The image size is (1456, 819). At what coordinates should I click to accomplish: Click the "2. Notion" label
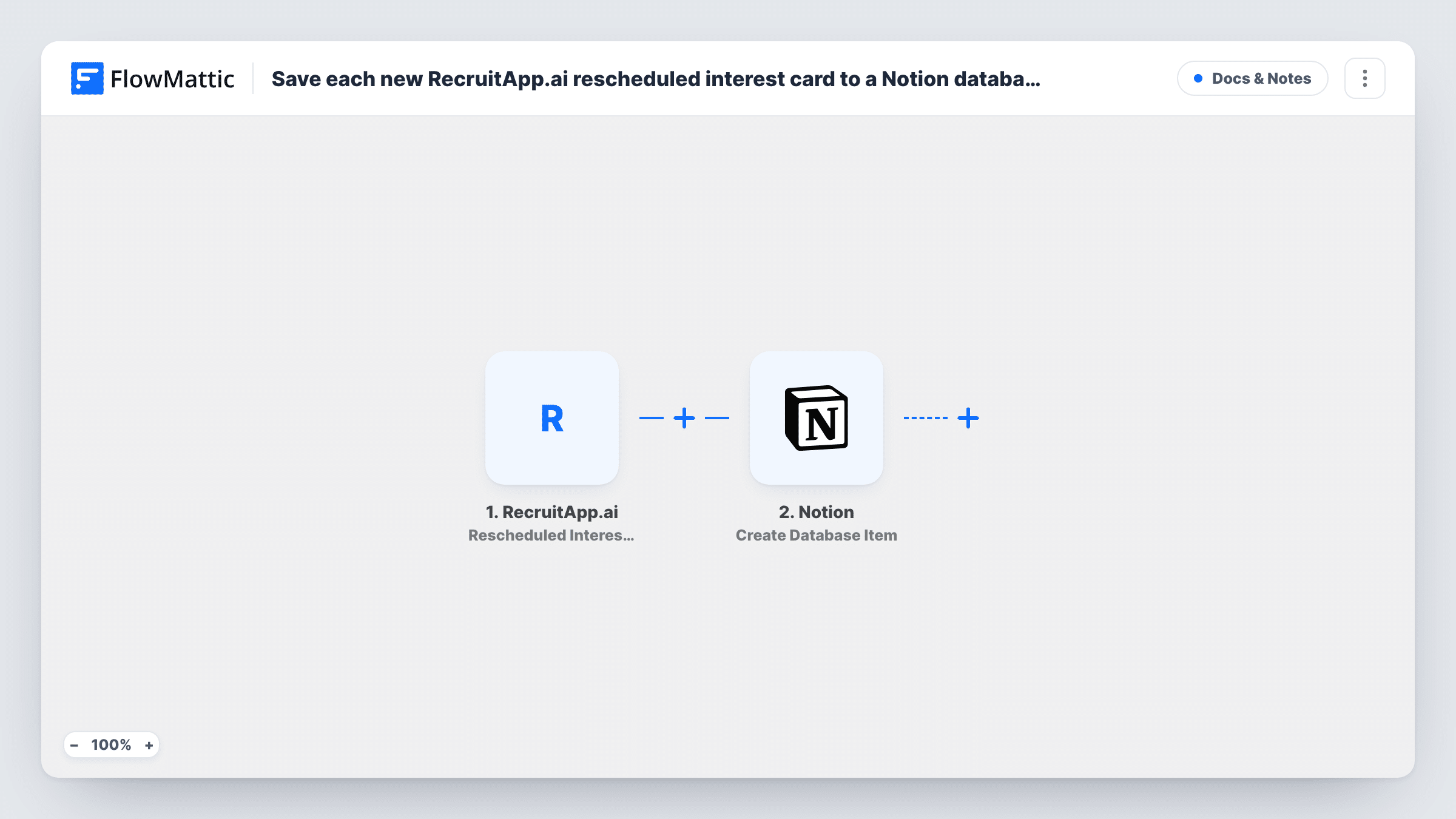pyautogui.click(x=817, y=512)
